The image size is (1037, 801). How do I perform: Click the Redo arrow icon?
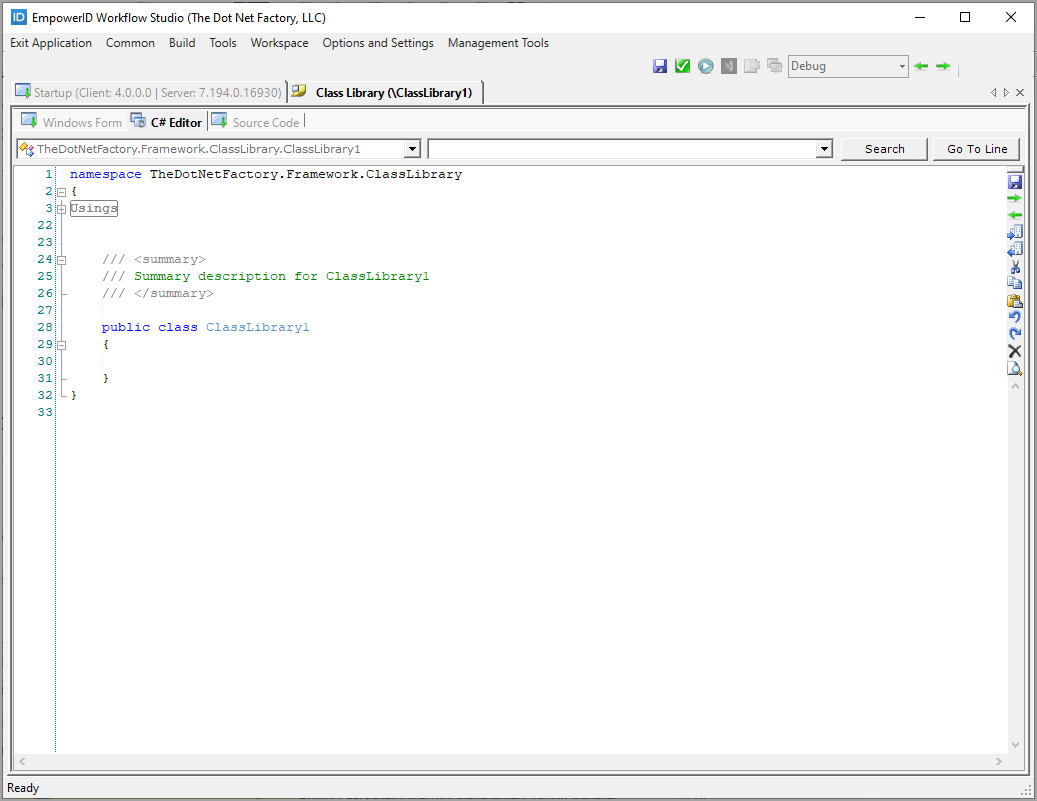pyautogui.click(x=1015, y=334)
